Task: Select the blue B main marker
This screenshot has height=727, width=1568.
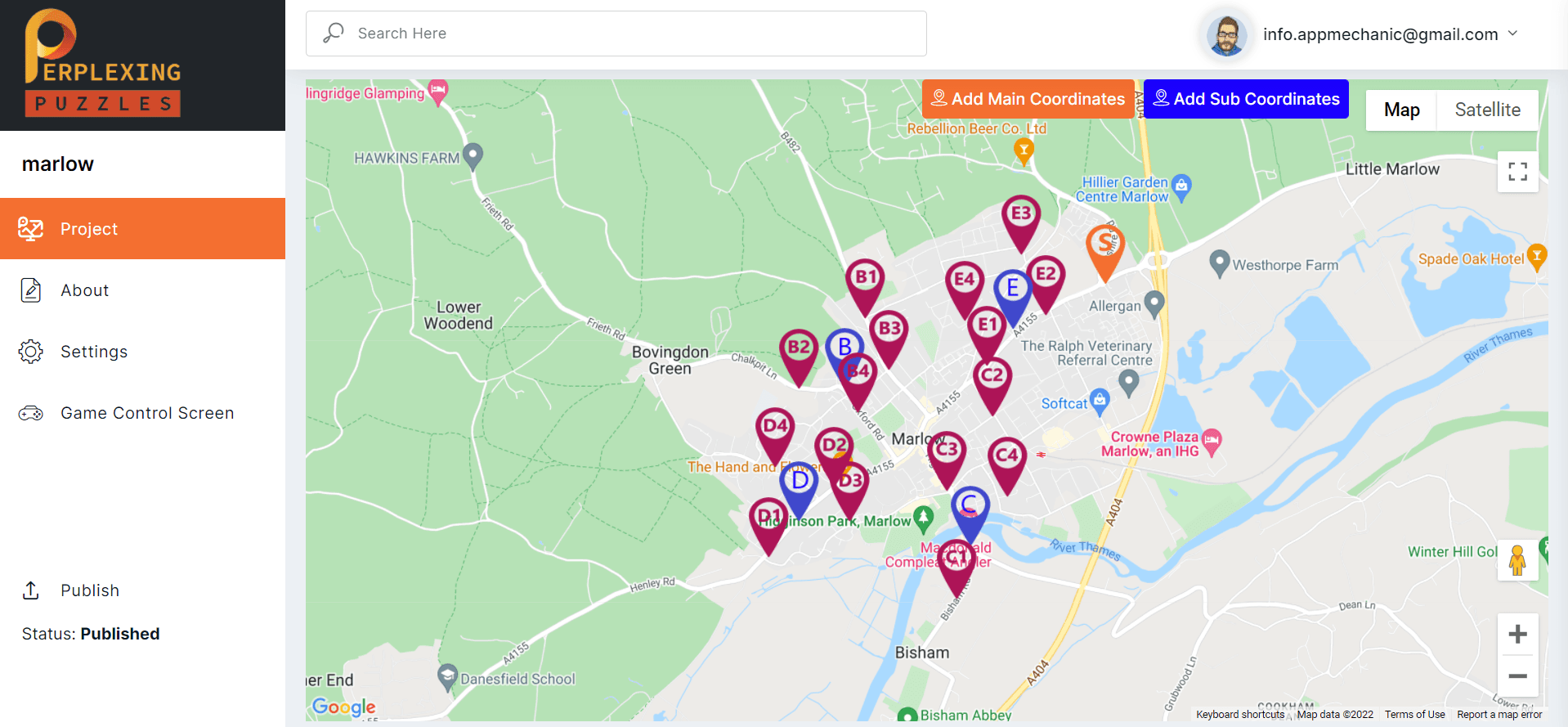Action: tap(844, 349)
